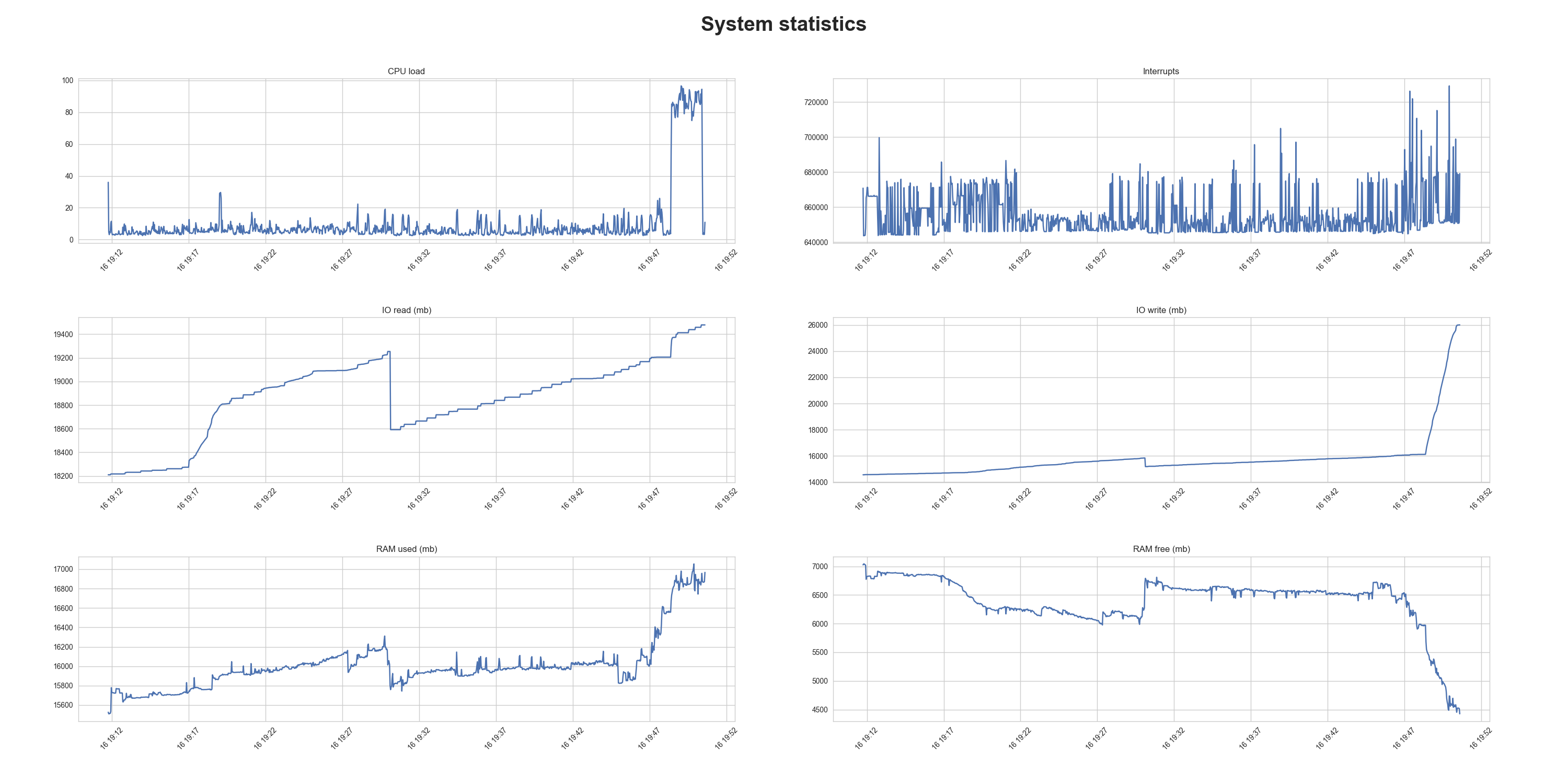Screen dimensions: 1568x784
Task: Click the "RAM free (mb)" chart title
Action: pyautogui.click(x=1161, y=549)
